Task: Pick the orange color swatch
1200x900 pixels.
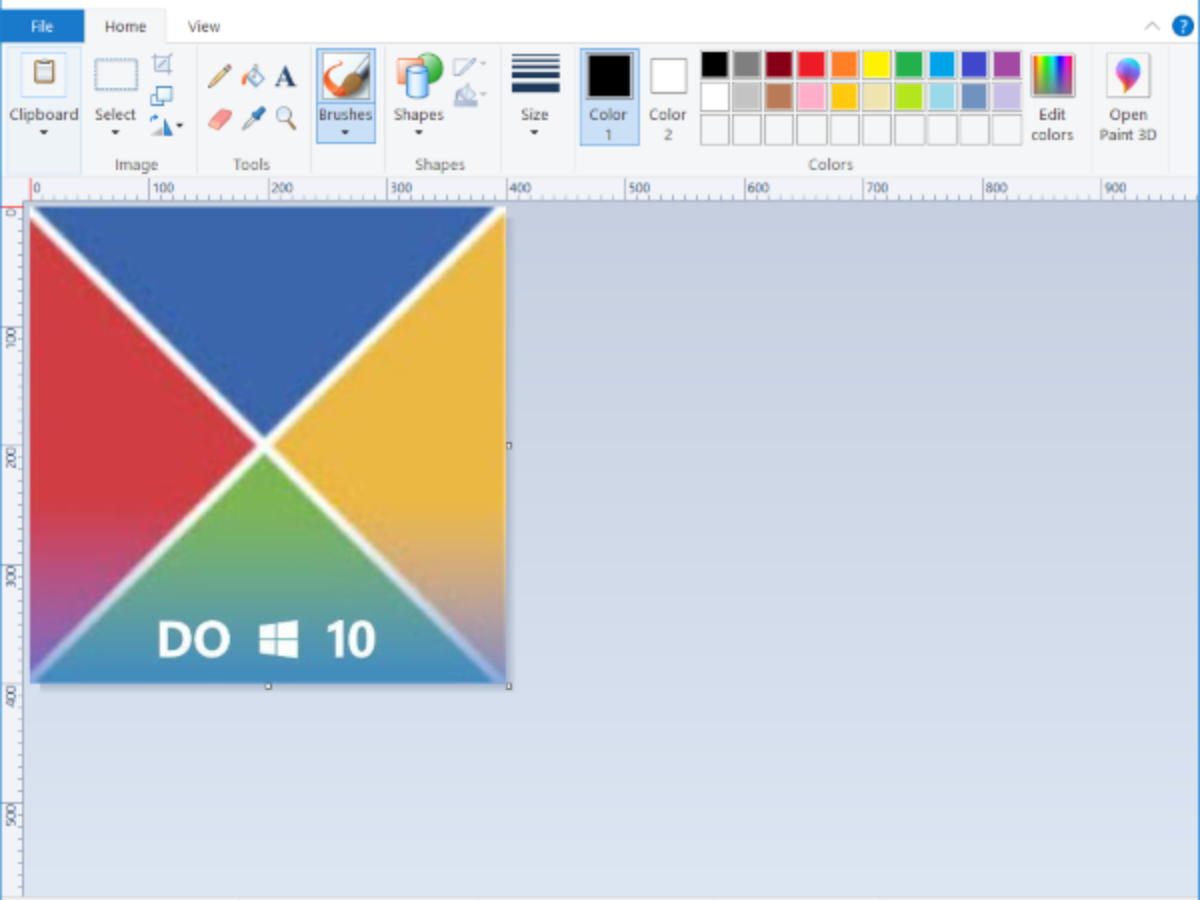Action: click(844, 65)
